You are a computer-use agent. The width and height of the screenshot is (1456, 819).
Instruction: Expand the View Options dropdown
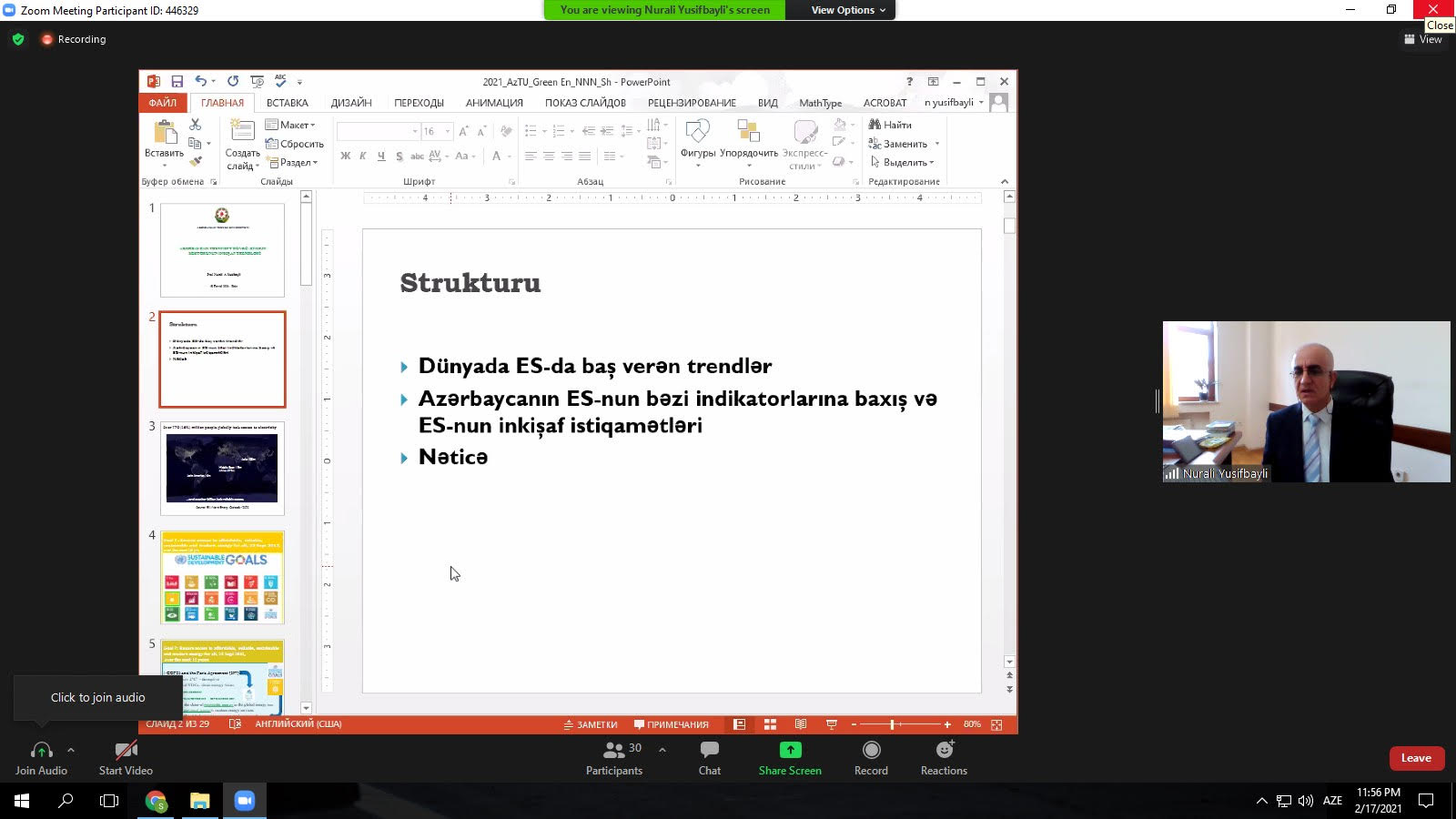847,10
